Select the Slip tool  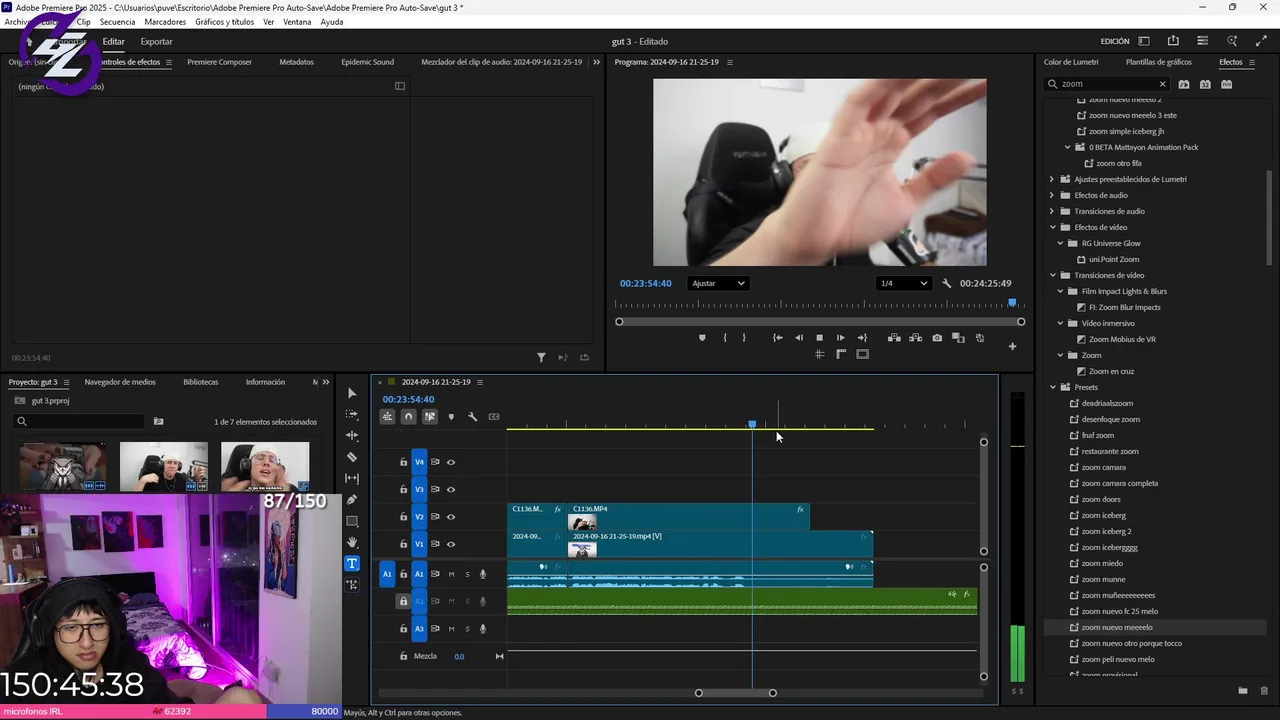pos(351,478)
